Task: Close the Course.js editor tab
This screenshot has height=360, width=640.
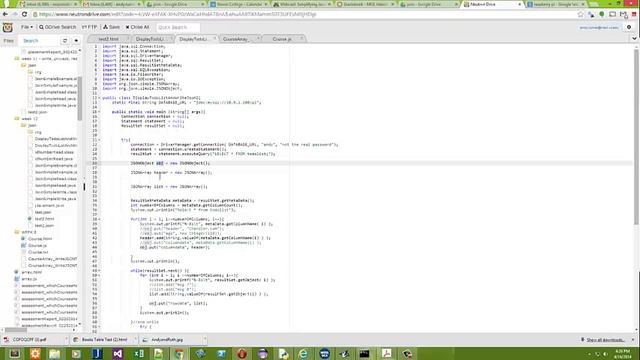Action: [x=301, y=39]
